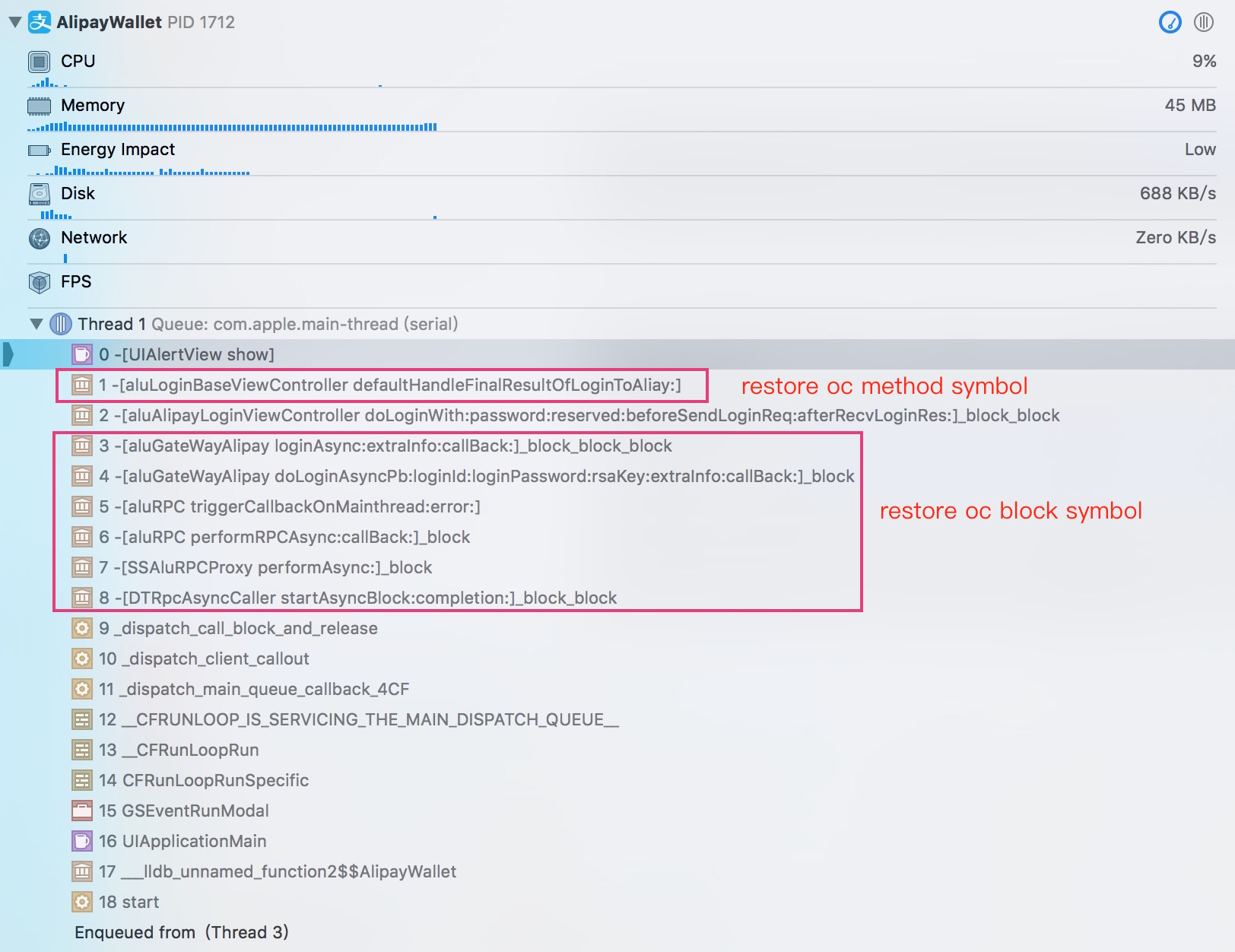Image resolution: width=1235 pixels, height=952 pixels.
Task: Open the debug gauges view button
Action: (1170, 22)
